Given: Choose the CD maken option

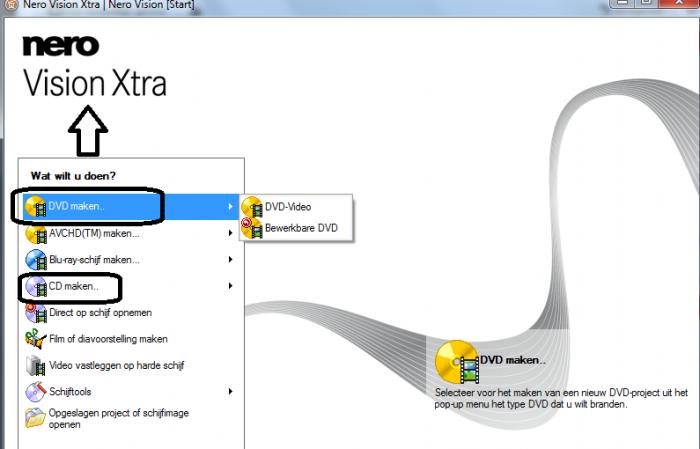Looking at the screenshot, I should (131, 286).
